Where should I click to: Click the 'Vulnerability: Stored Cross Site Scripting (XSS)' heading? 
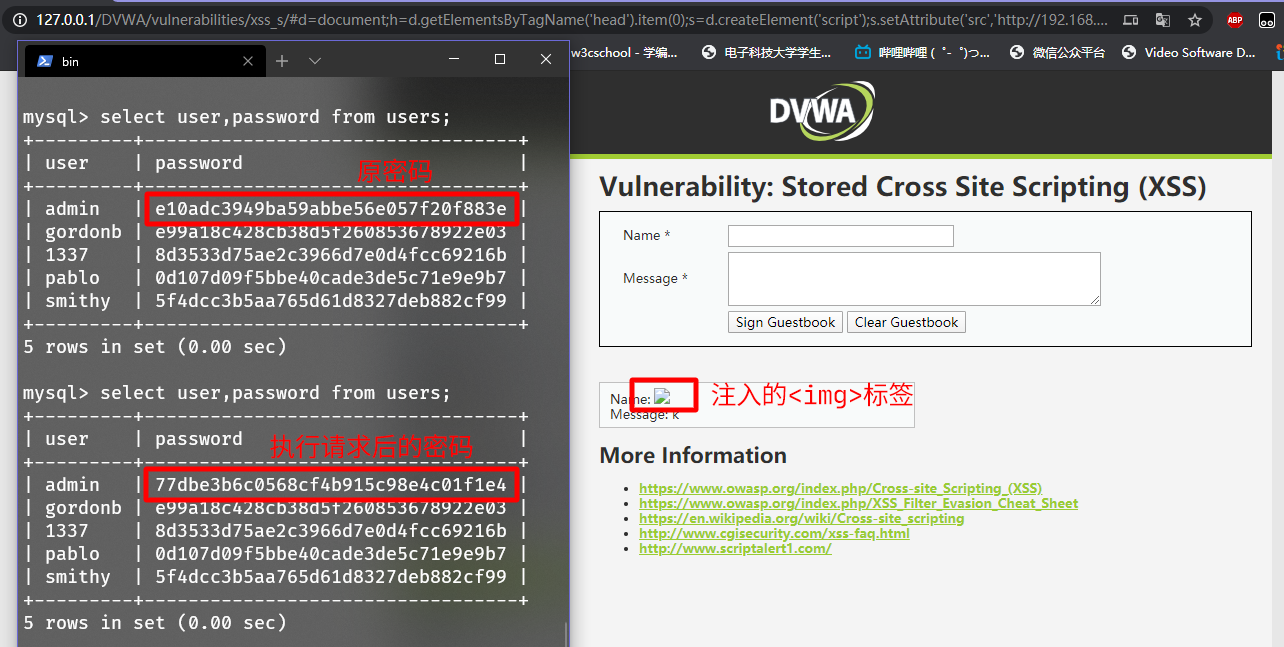[903, 187]
